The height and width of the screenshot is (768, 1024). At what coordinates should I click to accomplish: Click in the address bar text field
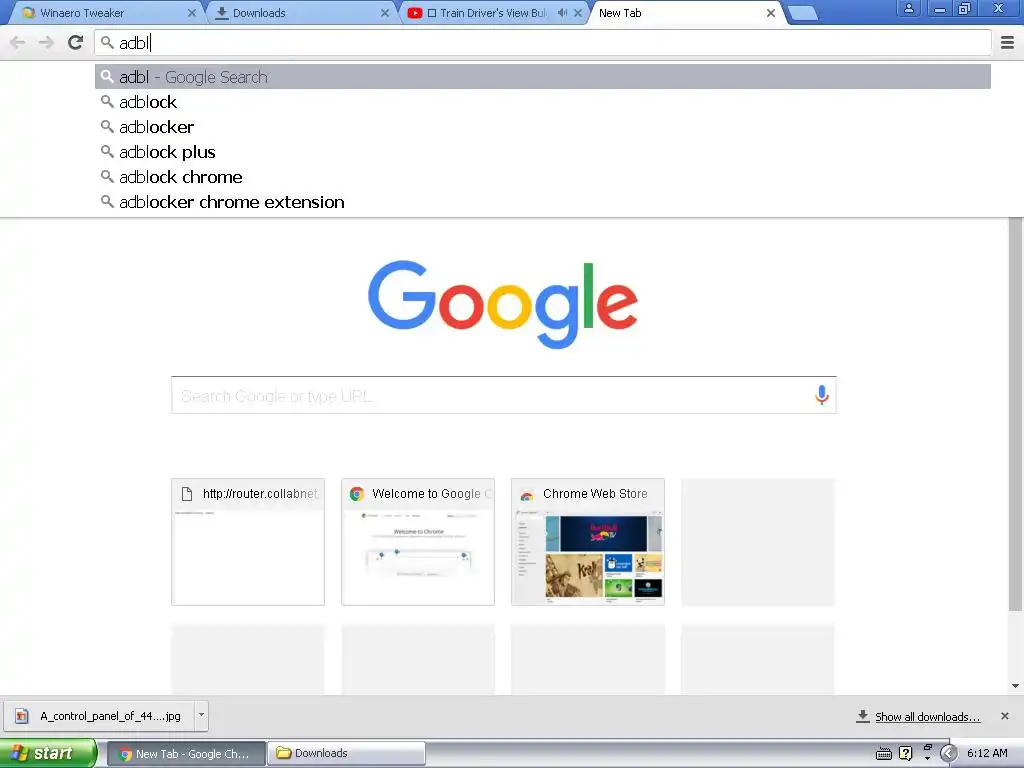coord(543,42)
